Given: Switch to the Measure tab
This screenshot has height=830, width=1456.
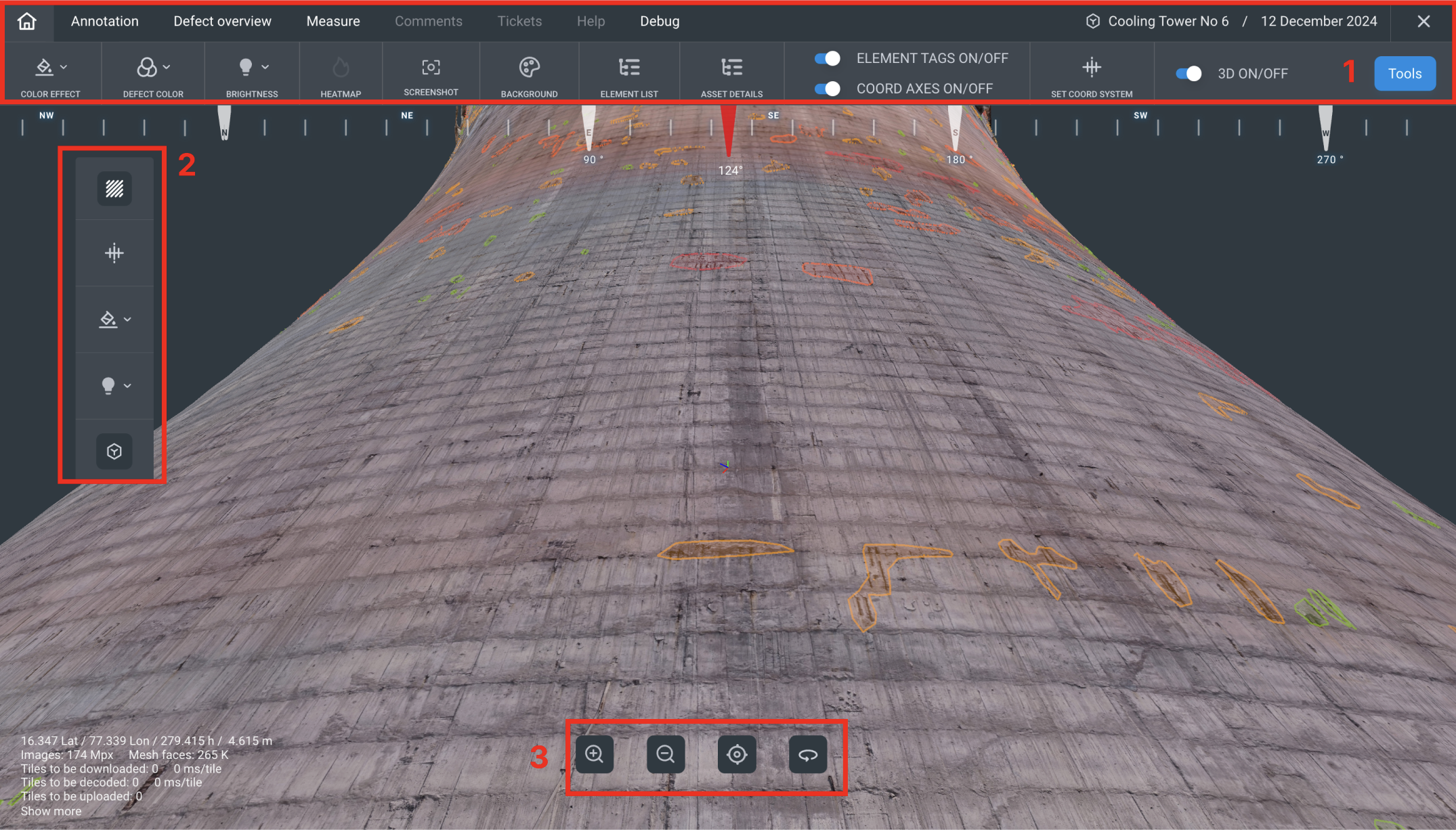Looking at the screenshot, I should pos(333,21).
